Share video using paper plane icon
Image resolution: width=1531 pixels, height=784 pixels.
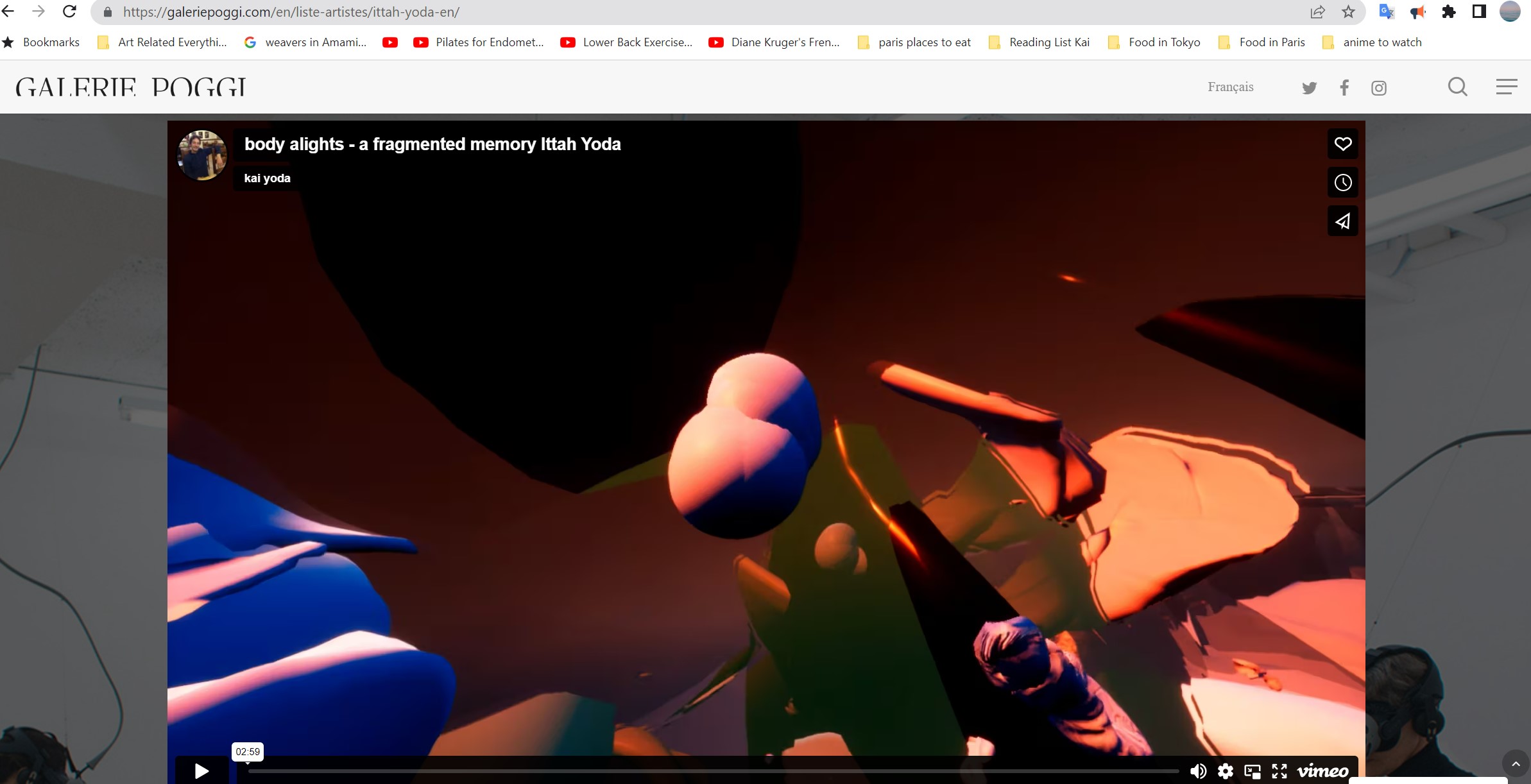click(x=1342, y=221)
